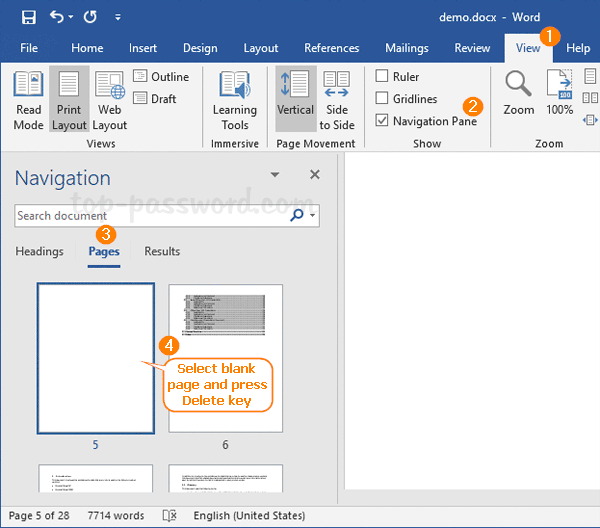Enable the Ruler checkbox
Screen dimensions: 600x528
382,77
